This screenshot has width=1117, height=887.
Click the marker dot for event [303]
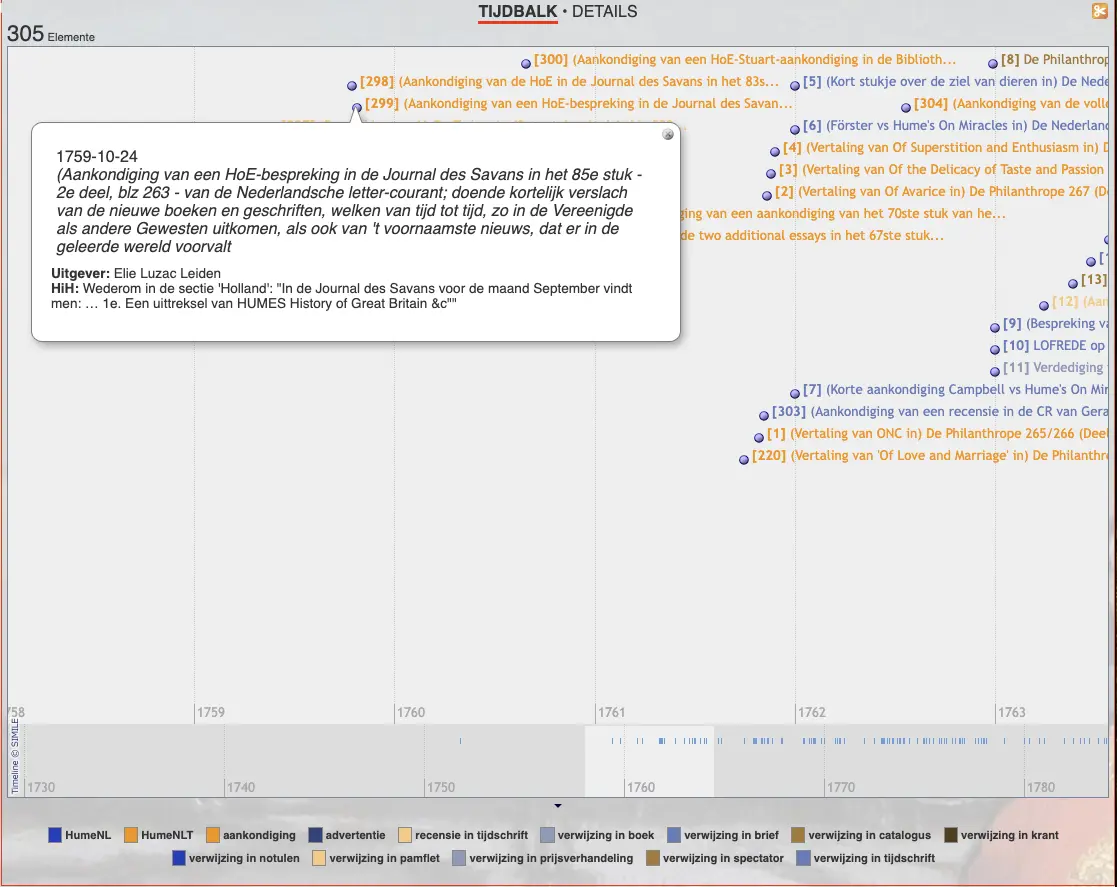coord(764,415)
